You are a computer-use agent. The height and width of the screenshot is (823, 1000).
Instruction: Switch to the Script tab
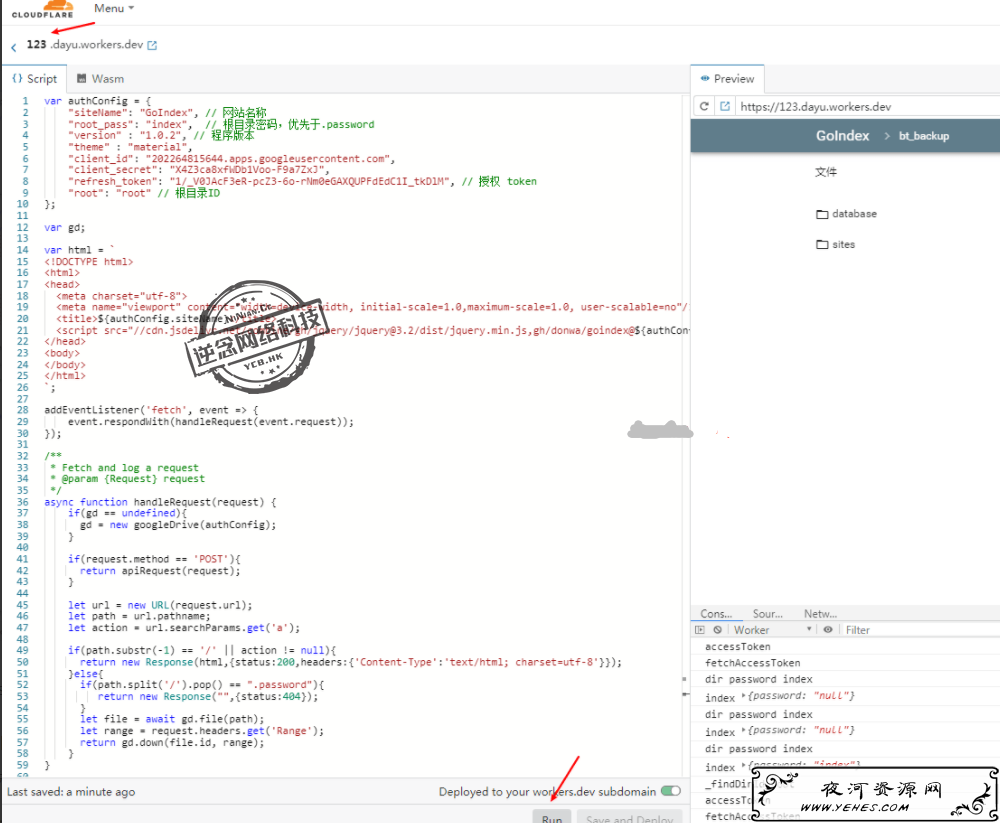(35, 79)
